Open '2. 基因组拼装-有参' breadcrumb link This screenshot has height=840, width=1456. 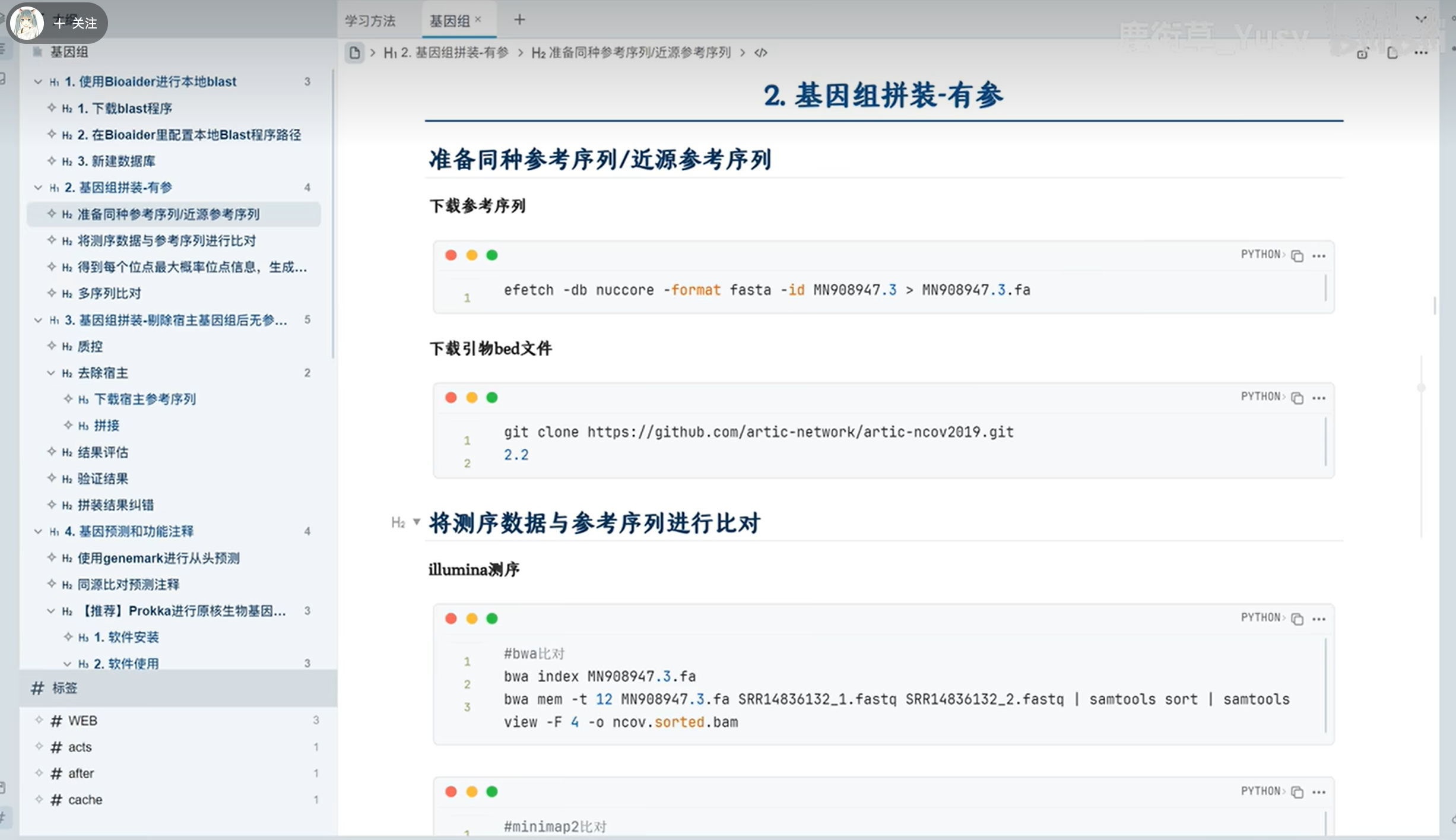coord(446,53)
